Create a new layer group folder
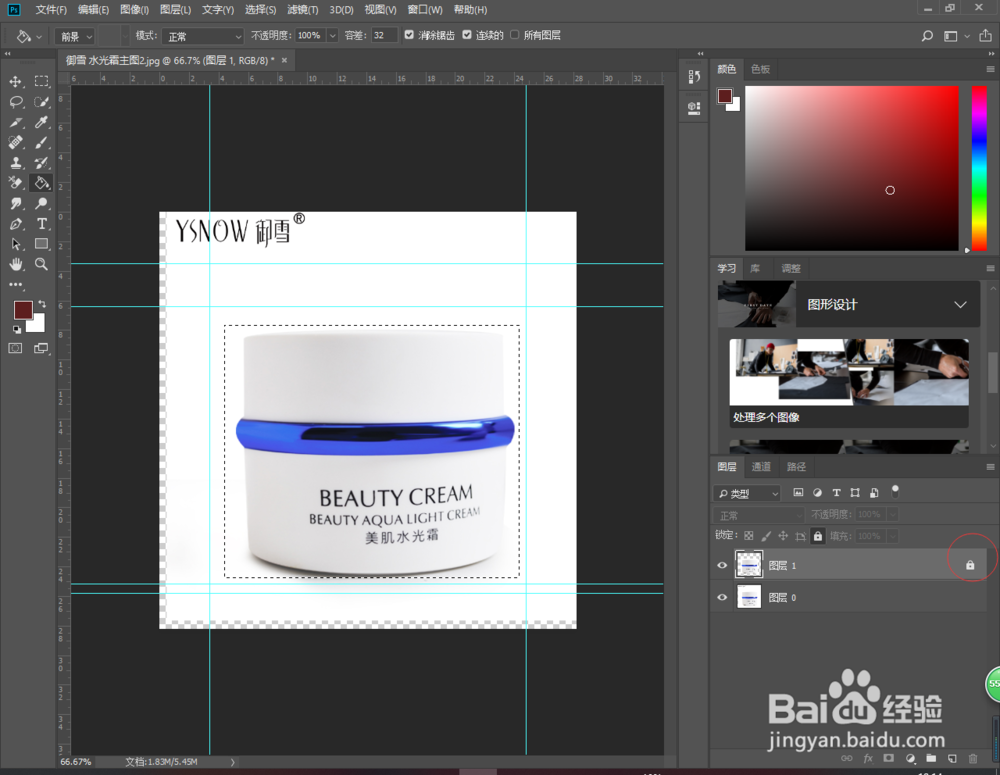1000x775 pixels. click(931, 758)
